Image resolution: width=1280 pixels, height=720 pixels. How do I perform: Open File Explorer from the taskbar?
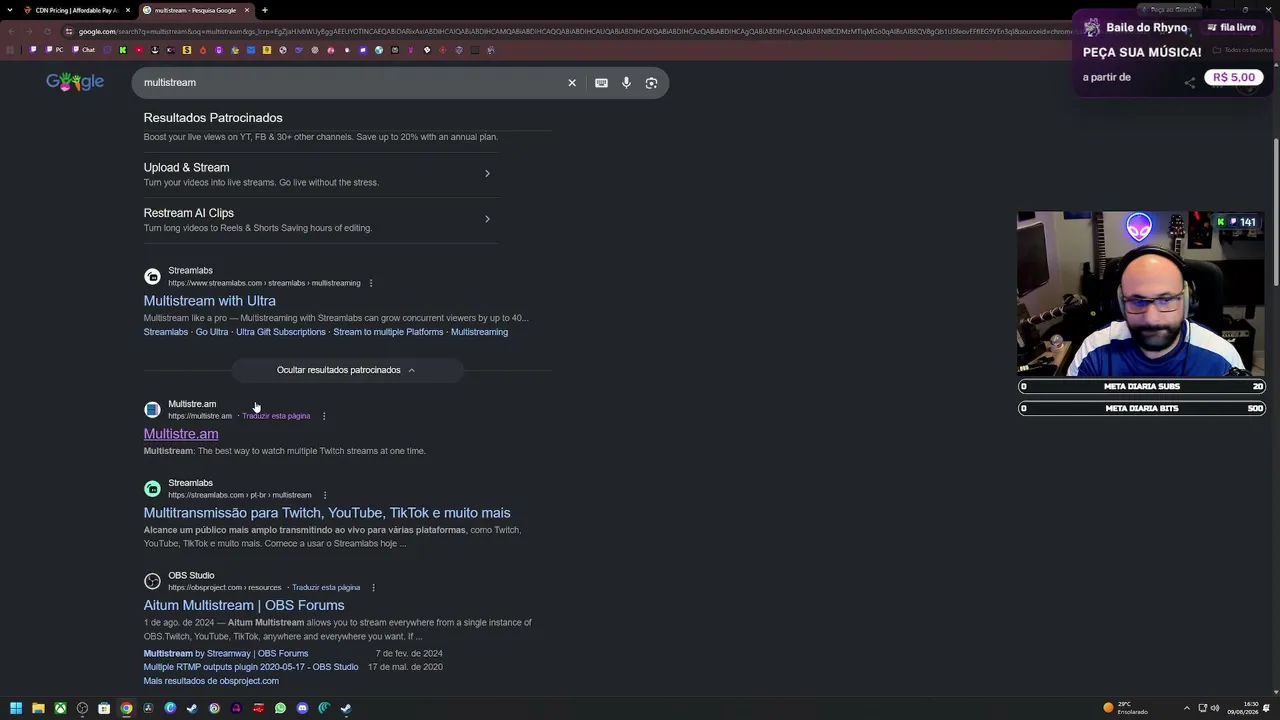click(x=38, y=708)
